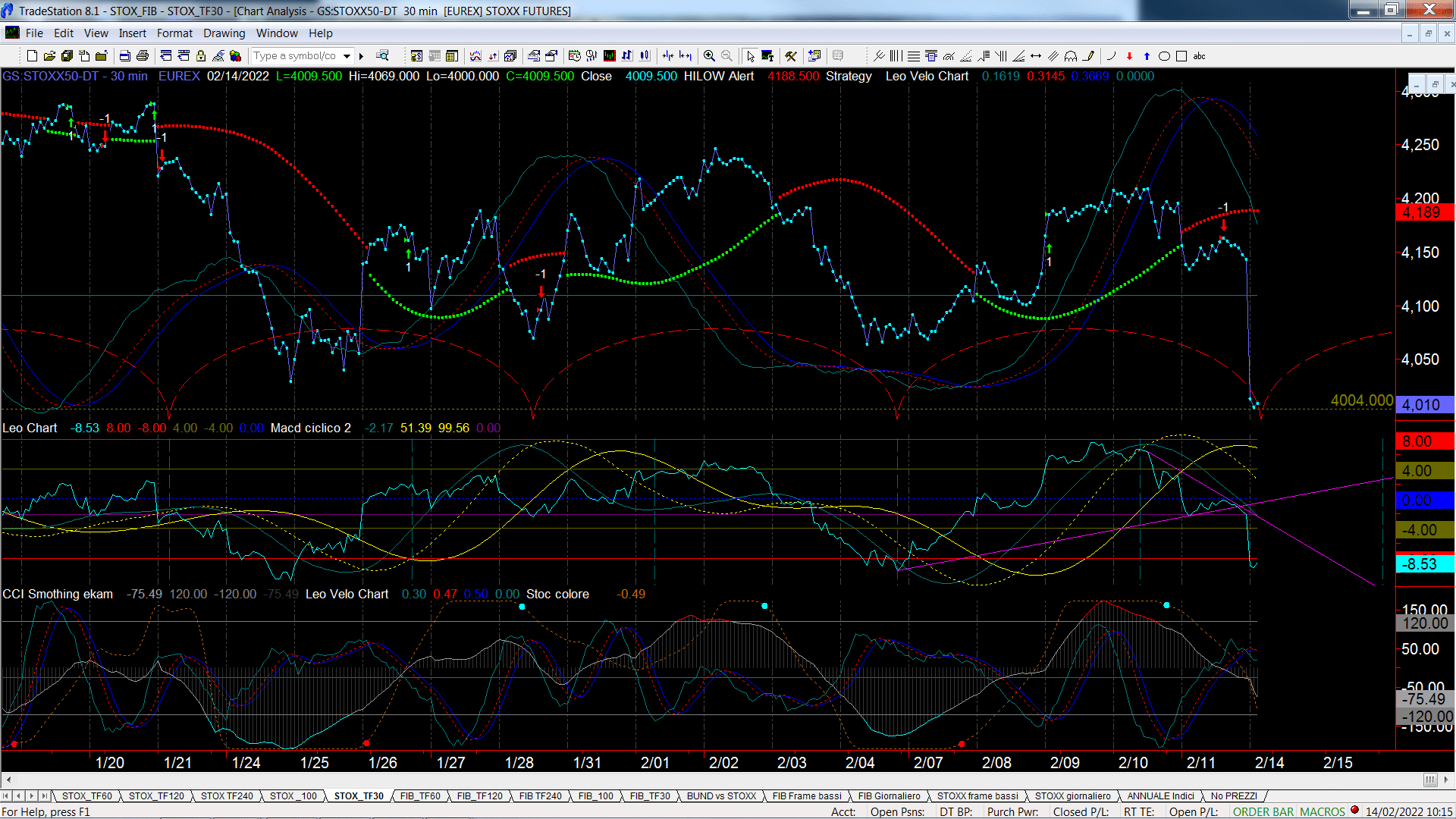Select the double-headed horizontal arrow tool
Screen dimensions: 1456x819
coord(1036,56)
